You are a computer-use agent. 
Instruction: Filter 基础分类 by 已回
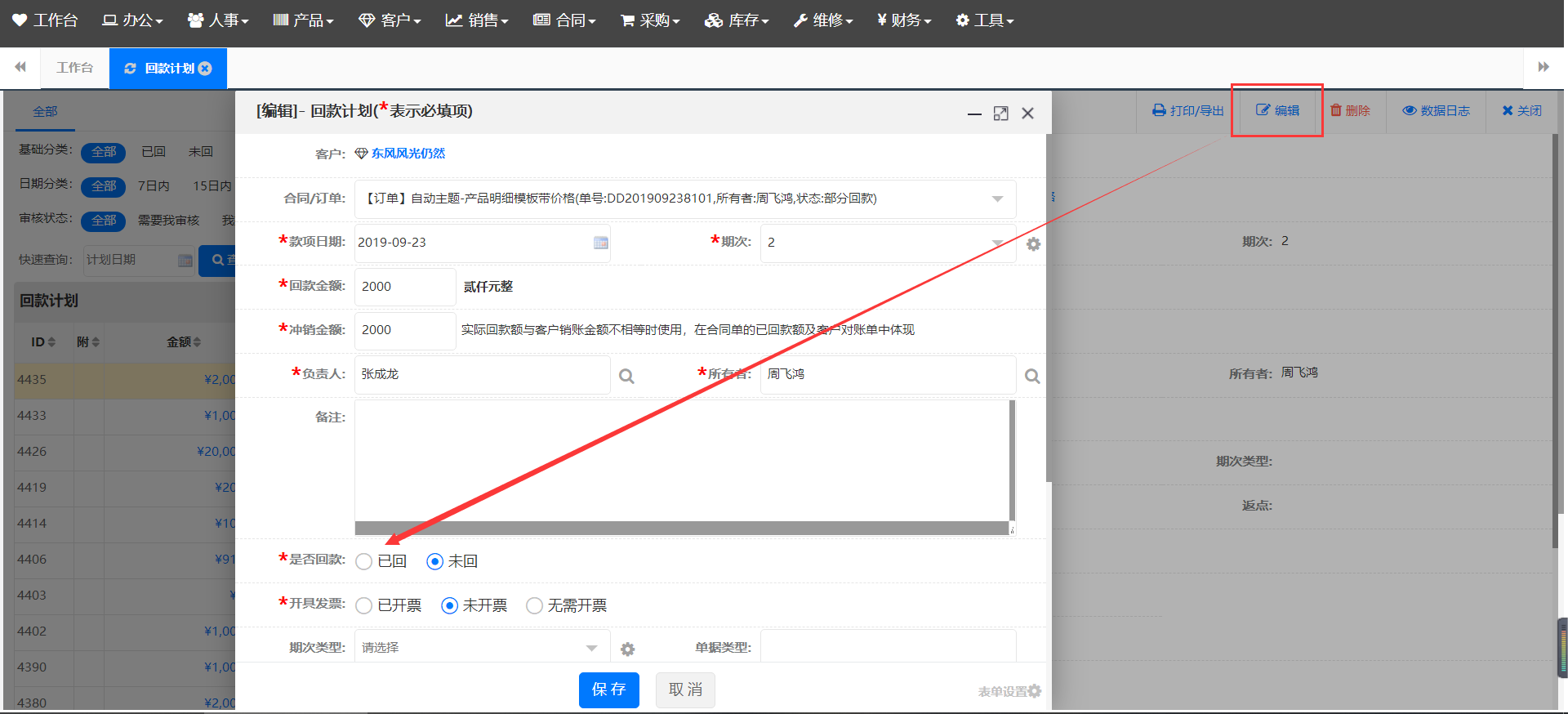tap(154, 152)
